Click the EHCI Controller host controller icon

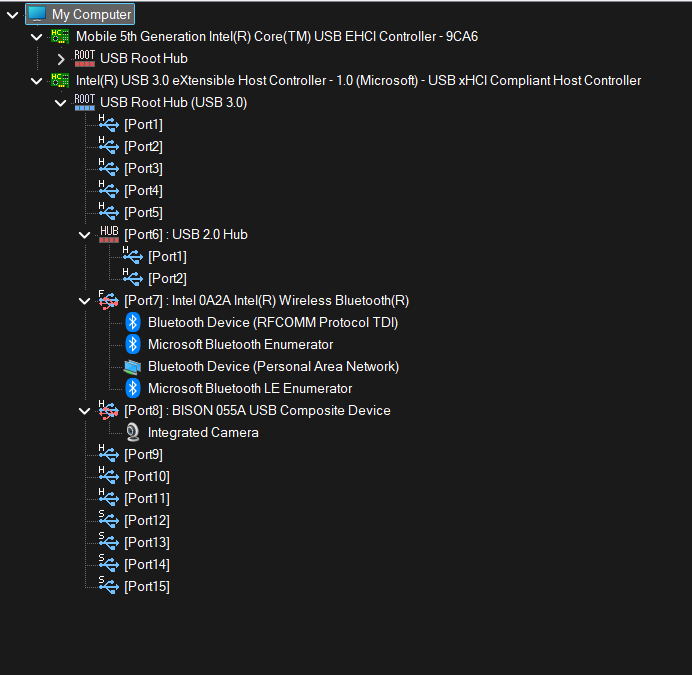60,36
